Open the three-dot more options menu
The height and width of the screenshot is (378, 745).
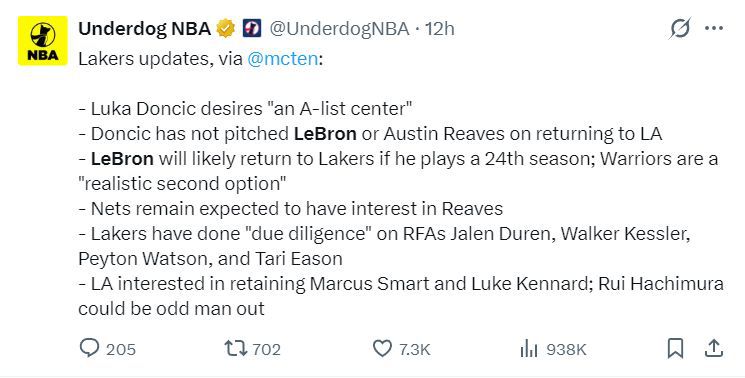[714, 28]
